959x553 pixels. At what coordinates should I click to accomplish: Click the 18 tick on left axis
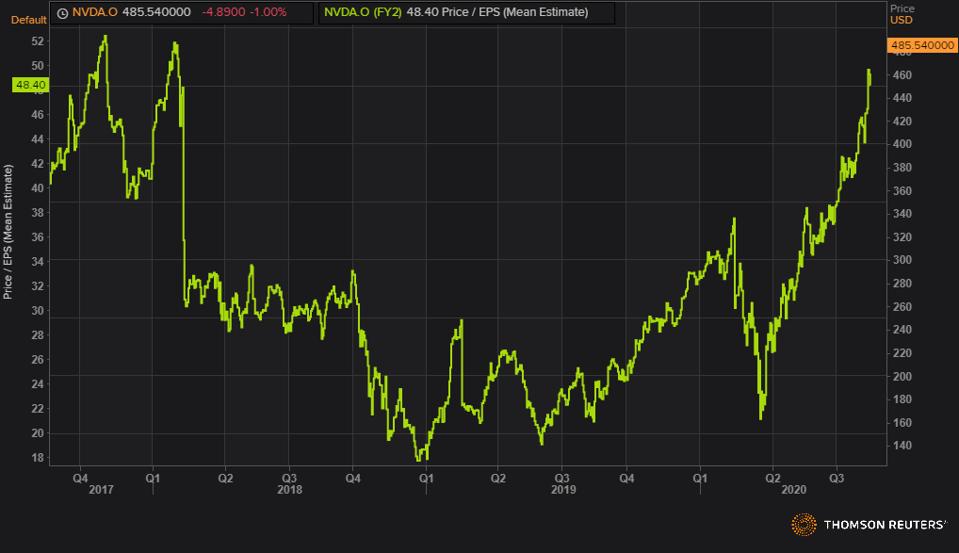pos(38,458)
